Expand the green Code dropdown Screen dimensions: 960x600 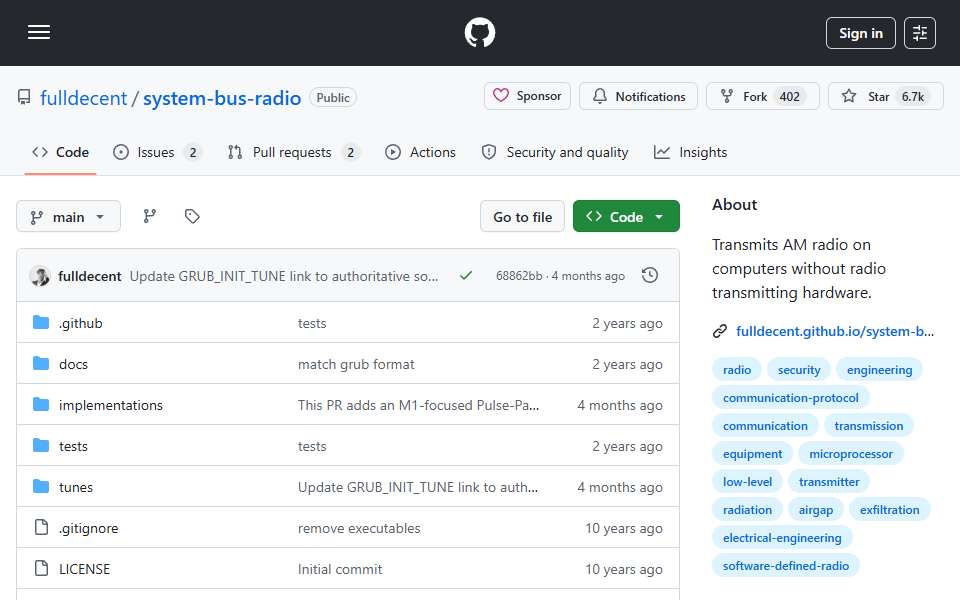coord(626,217)
